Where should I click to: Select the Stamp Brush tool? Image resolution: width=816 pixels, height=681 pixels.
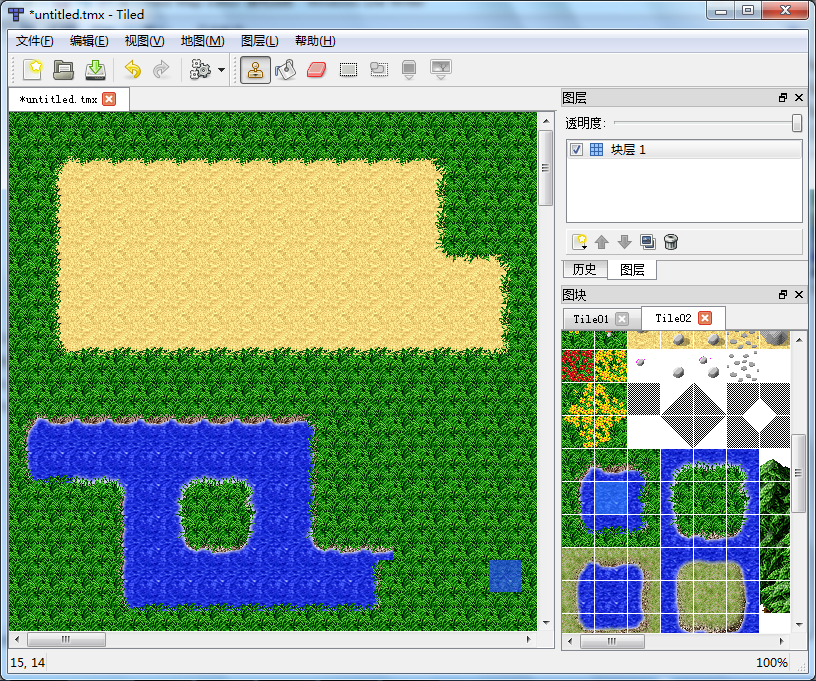255,70
